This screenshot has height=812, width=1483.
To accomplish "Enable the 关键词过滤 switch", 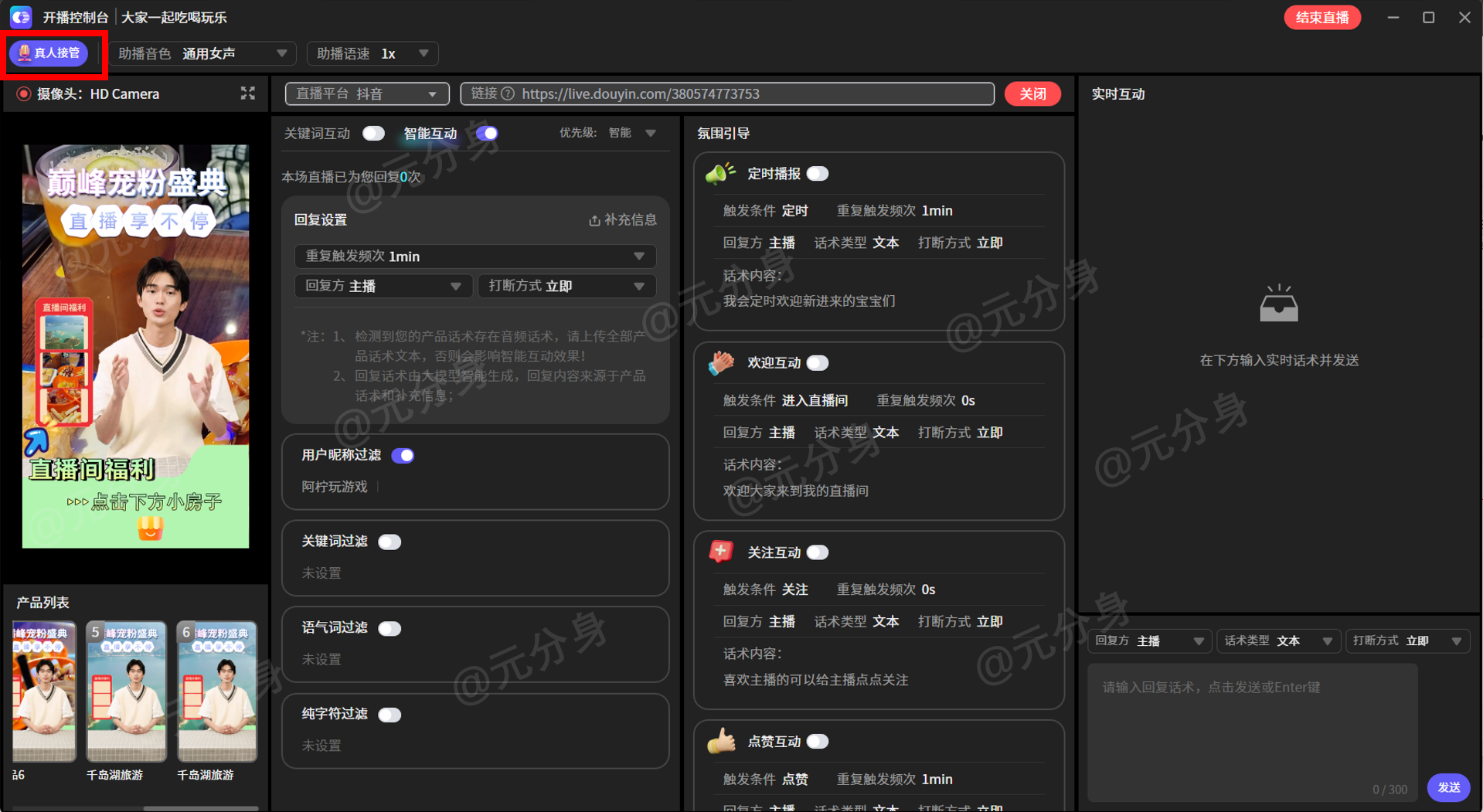I will 389,542.
